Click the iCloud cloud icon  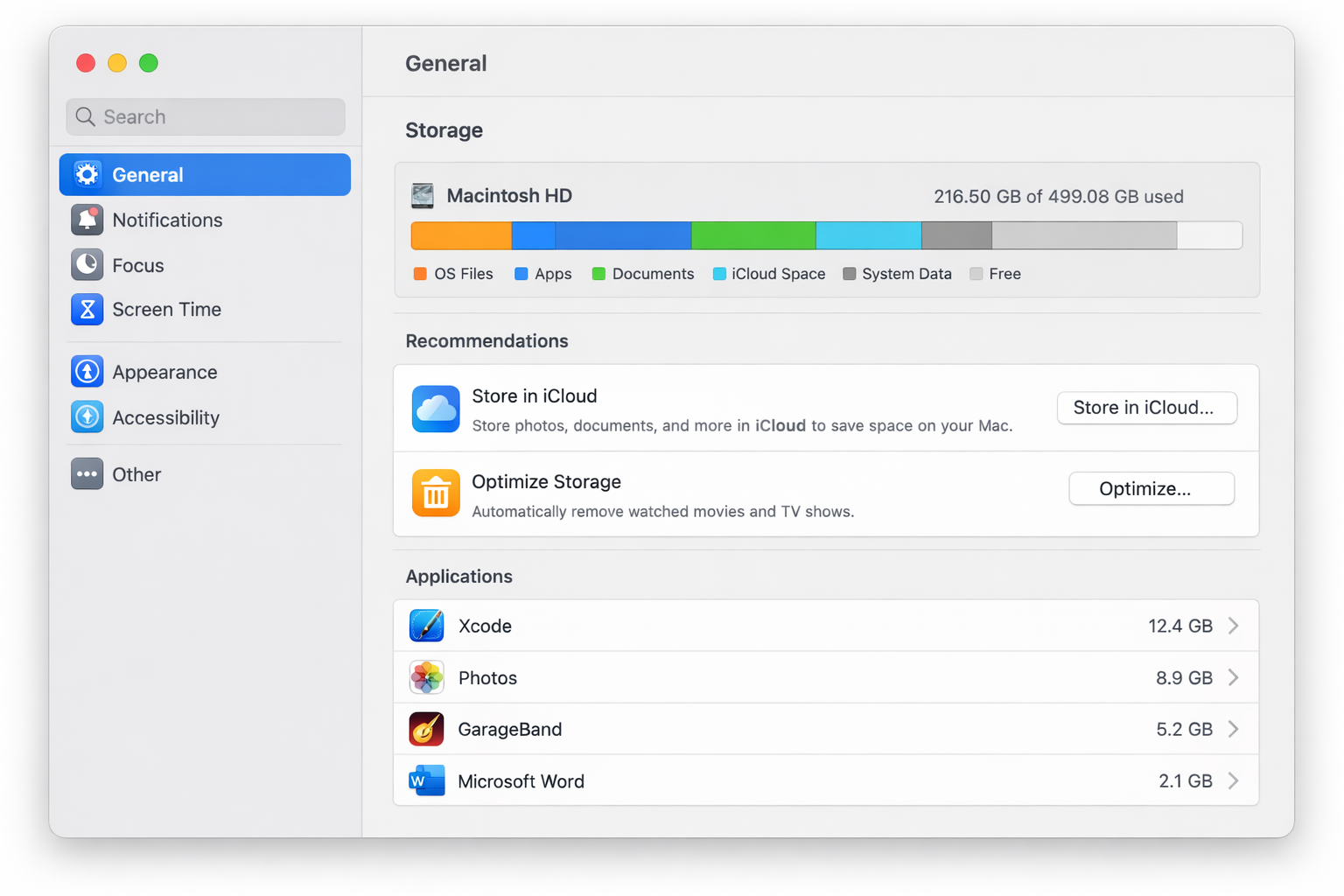(436, 409)
